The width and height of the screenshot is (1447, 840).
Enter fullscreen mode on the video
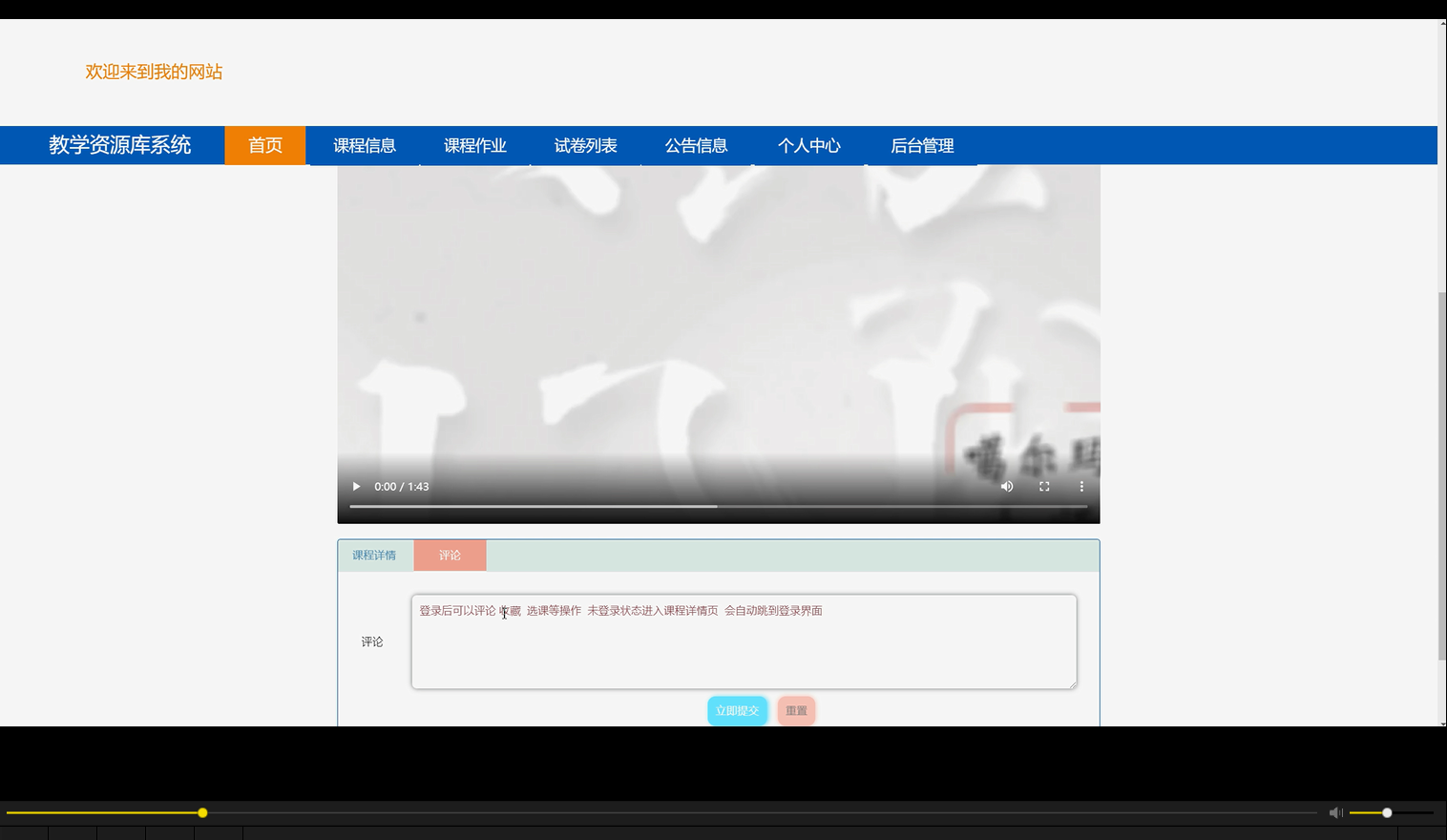(x=1043, y=486)
